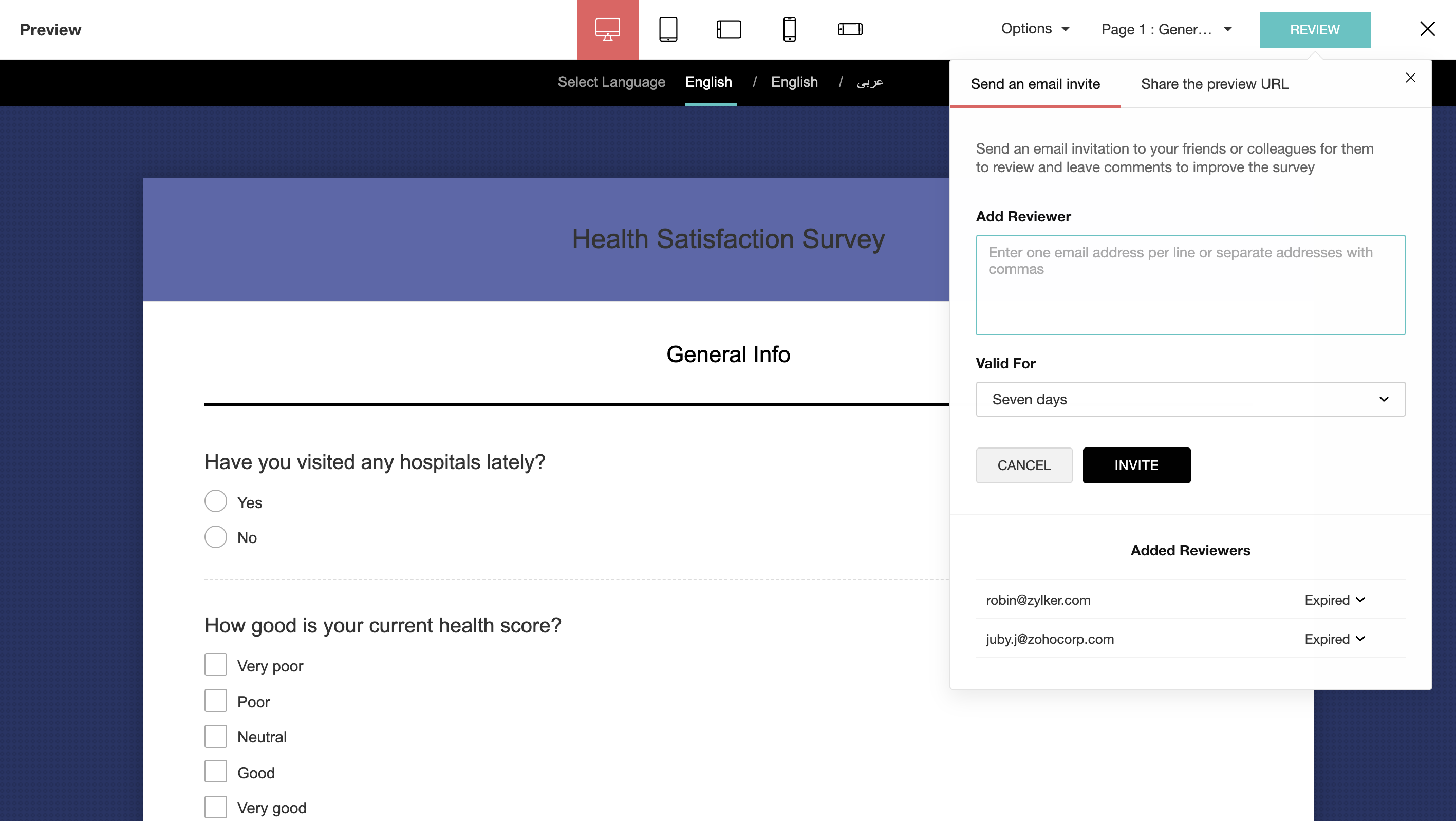This screenshot has width=1456, height=821.
Task: Switch to mobile portrait preview
Action: 789,29
